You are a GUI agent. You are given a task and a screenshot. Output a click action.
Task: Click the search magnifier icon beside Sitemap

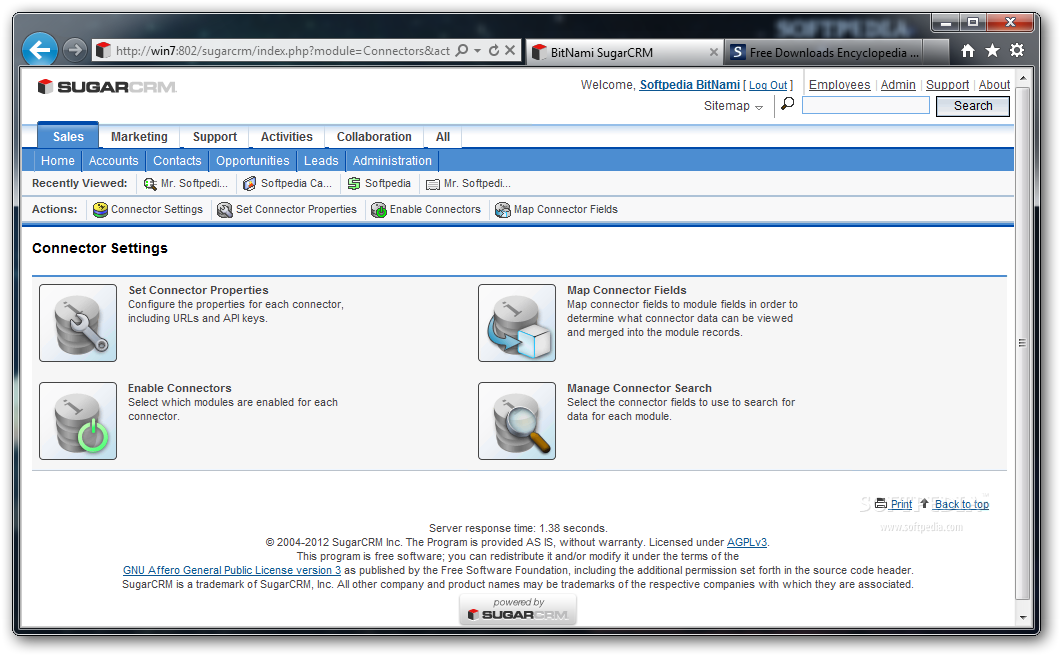pyautogui.click(x=788, y=104)
